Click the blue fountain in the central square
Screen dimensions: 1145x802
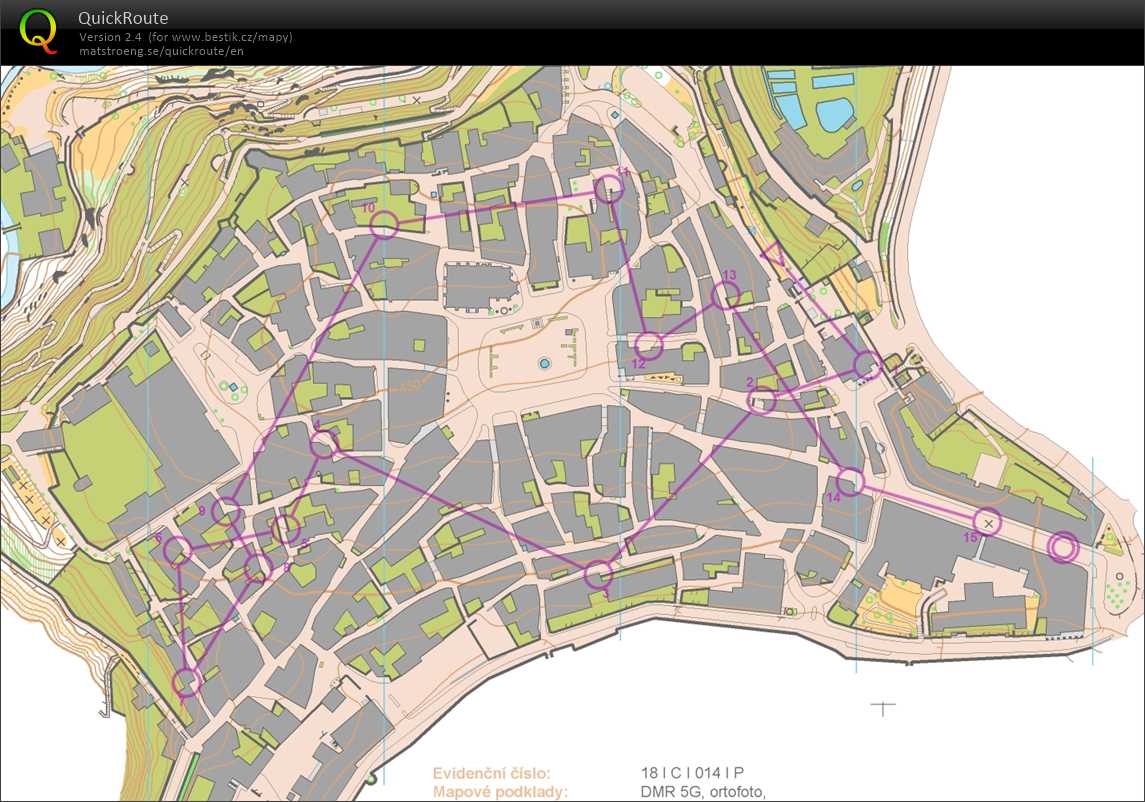point(544,363)
